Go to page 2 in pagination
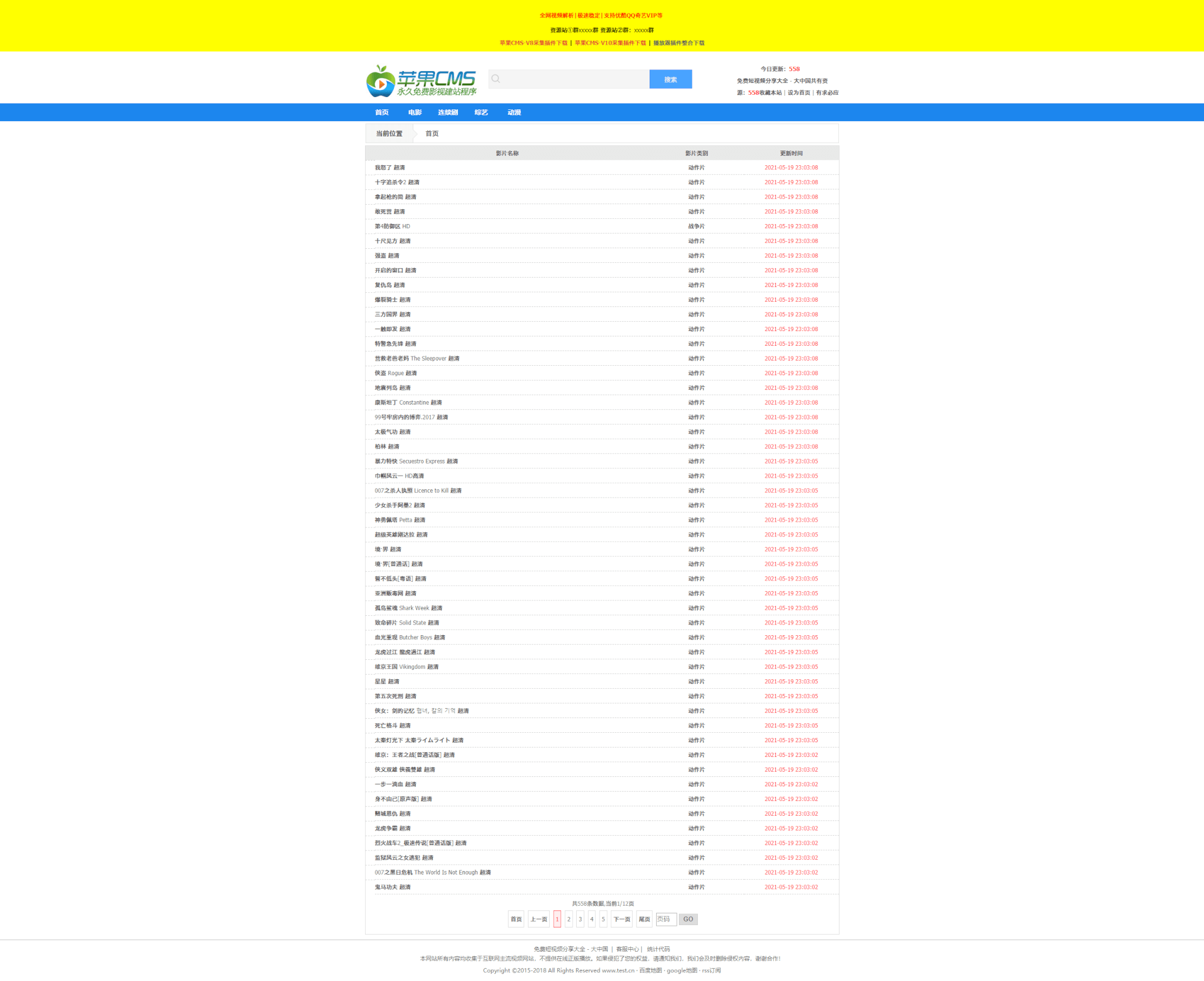 pos(568,919)
